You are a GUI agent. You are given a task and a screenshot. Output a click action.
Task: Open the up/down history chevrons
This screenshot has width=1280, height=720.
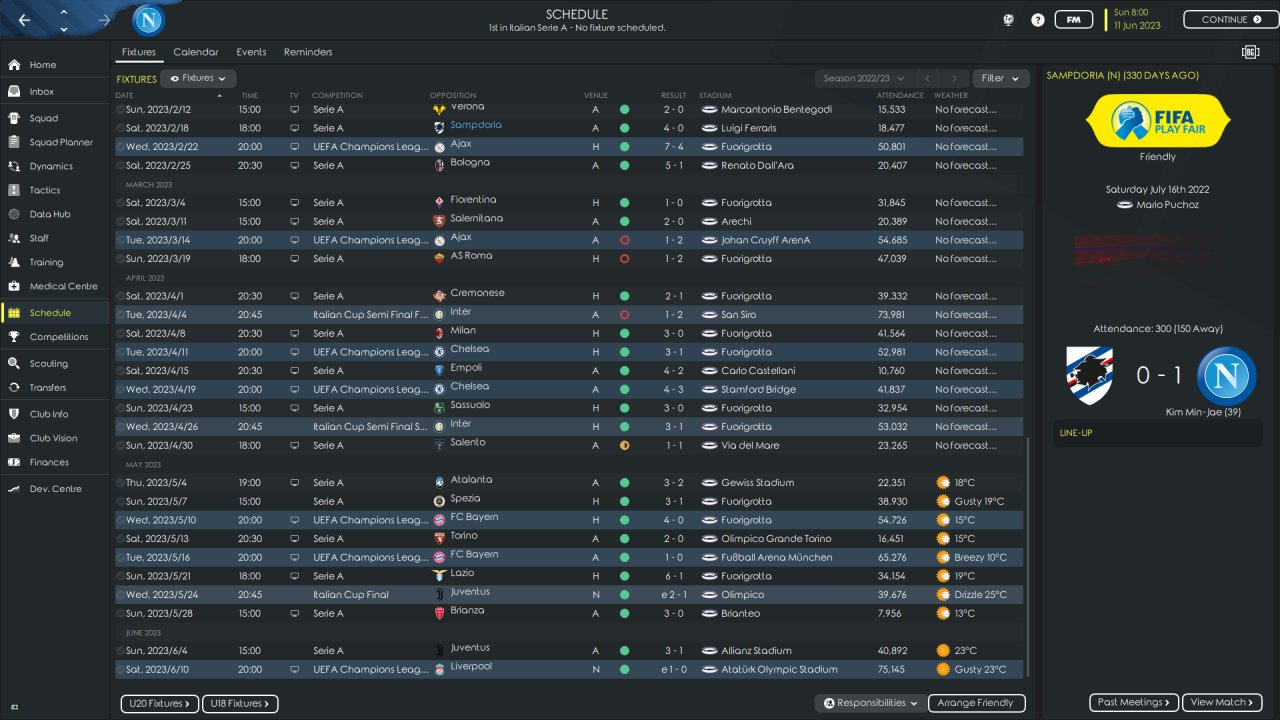tap(64, 20)
